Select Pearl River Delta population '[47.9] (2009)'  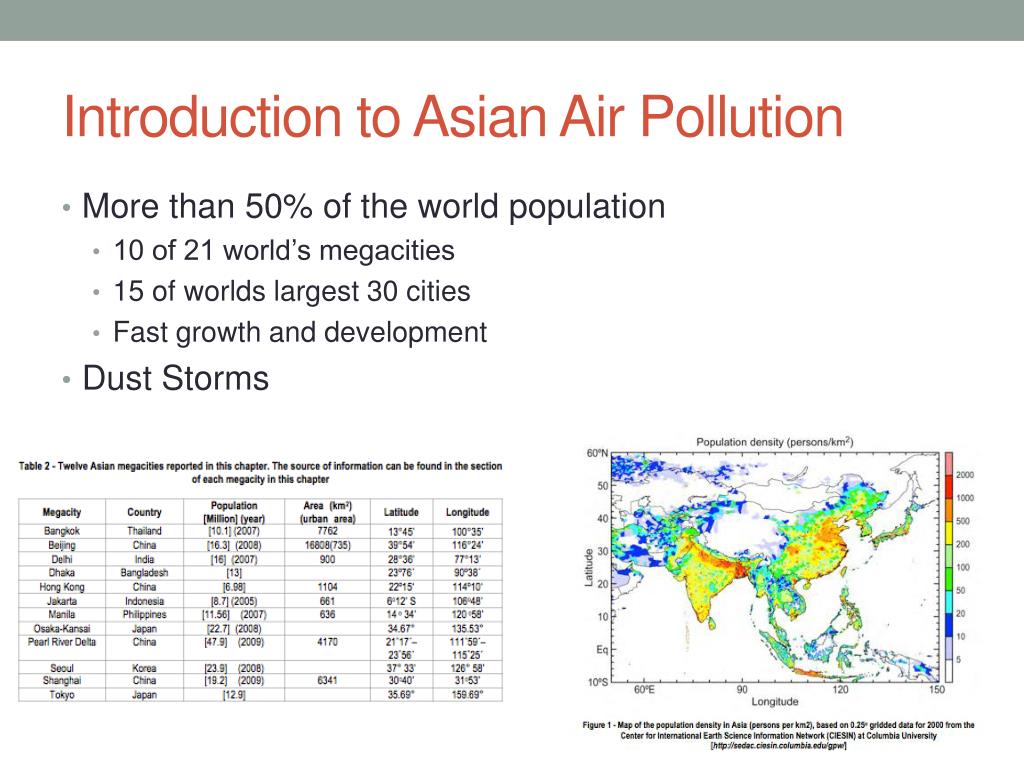tap(234, 642)
